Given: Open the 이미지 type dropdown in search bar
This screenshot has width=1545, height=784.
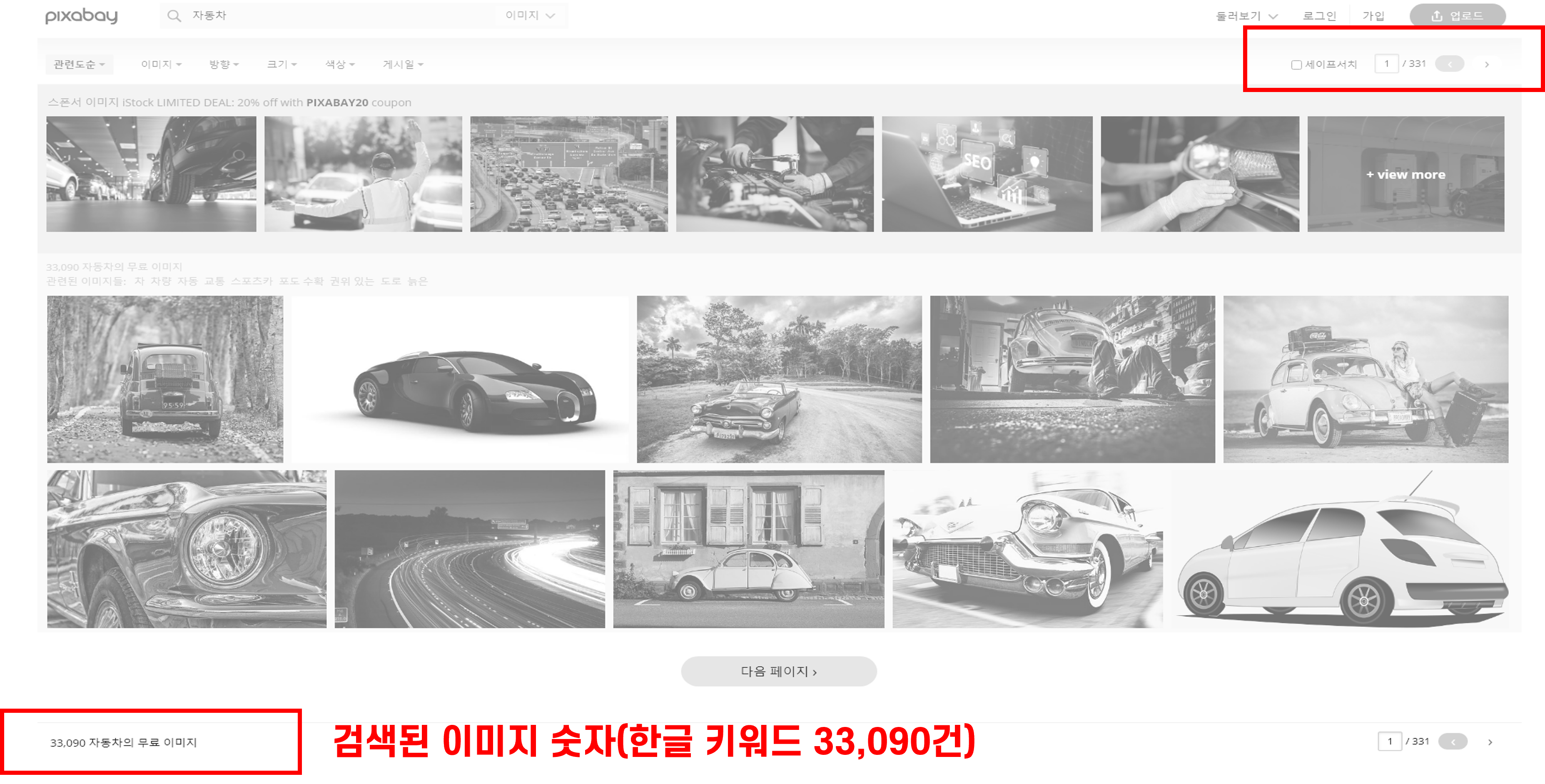Looking at the screenshot, I should (530, 15).
